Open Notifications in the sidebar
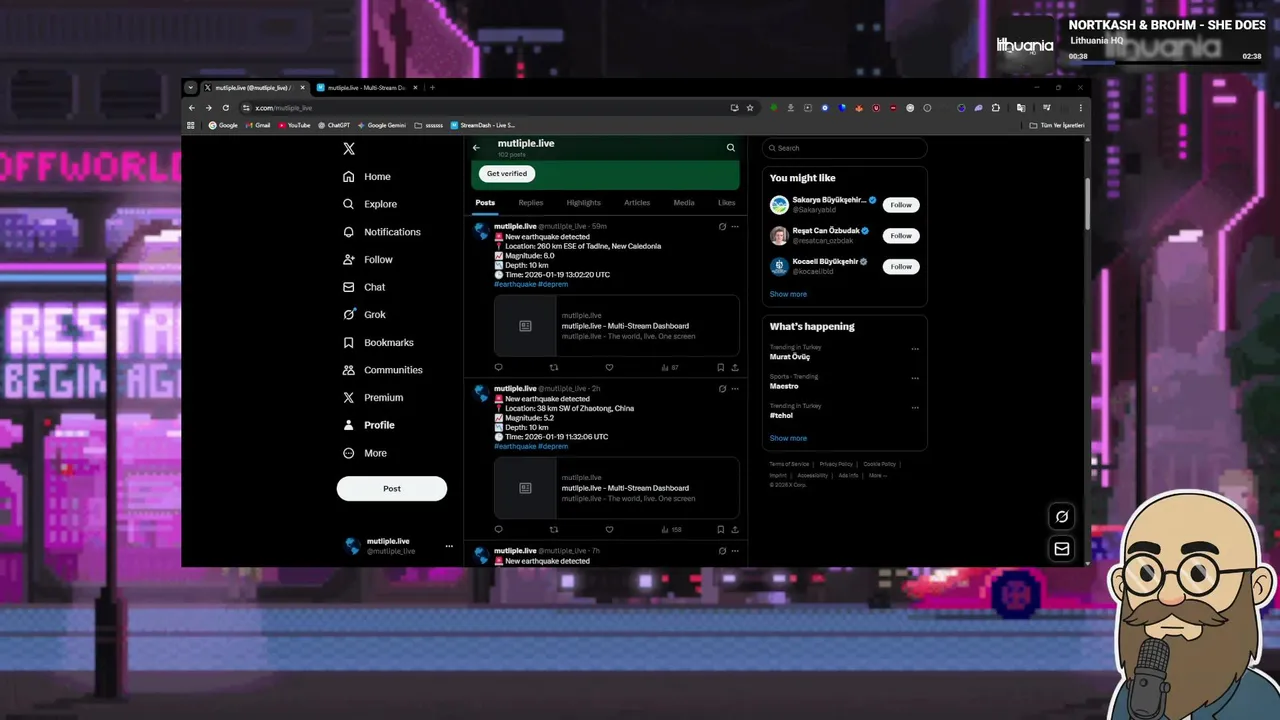Viewport: 1280px width, 720px height. (381, 232)
